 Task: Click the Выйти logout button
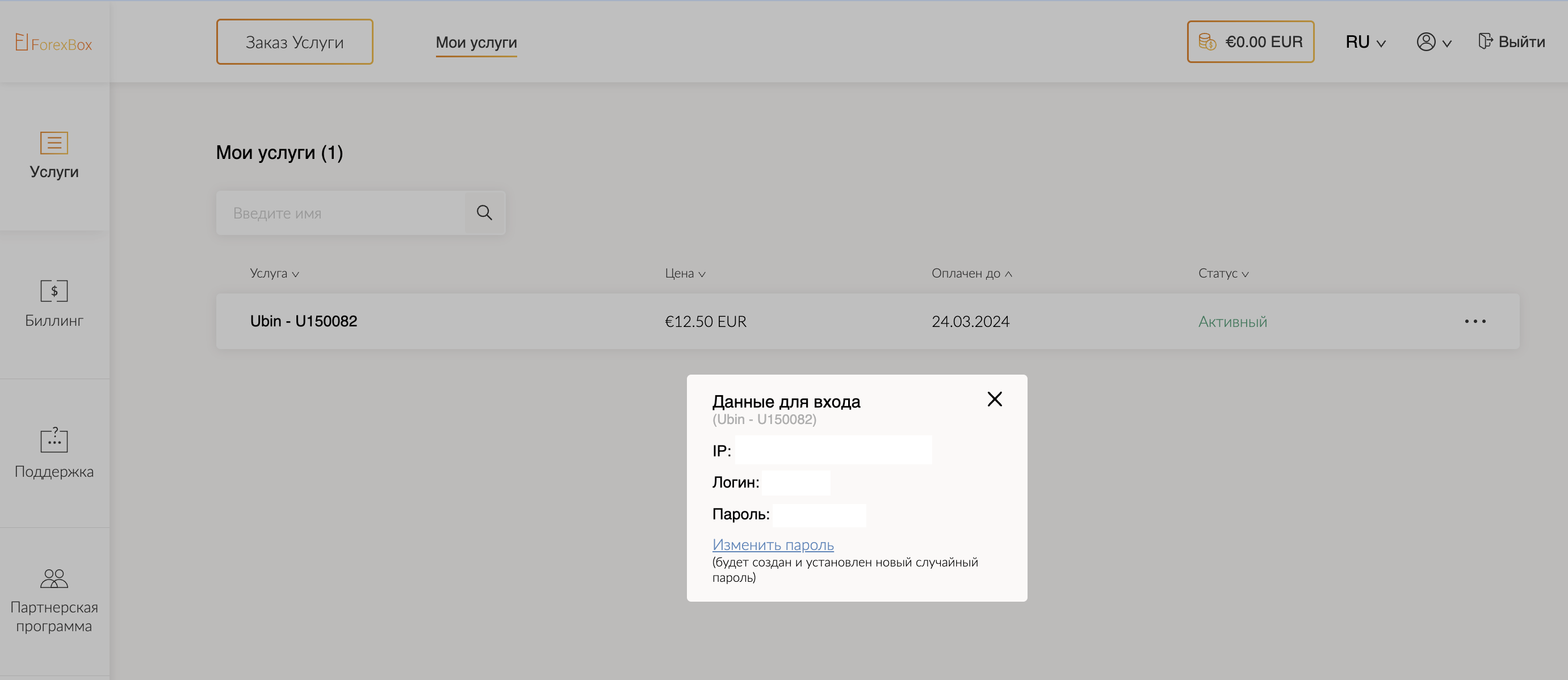pyautogui.click(x=1512, y=42)
